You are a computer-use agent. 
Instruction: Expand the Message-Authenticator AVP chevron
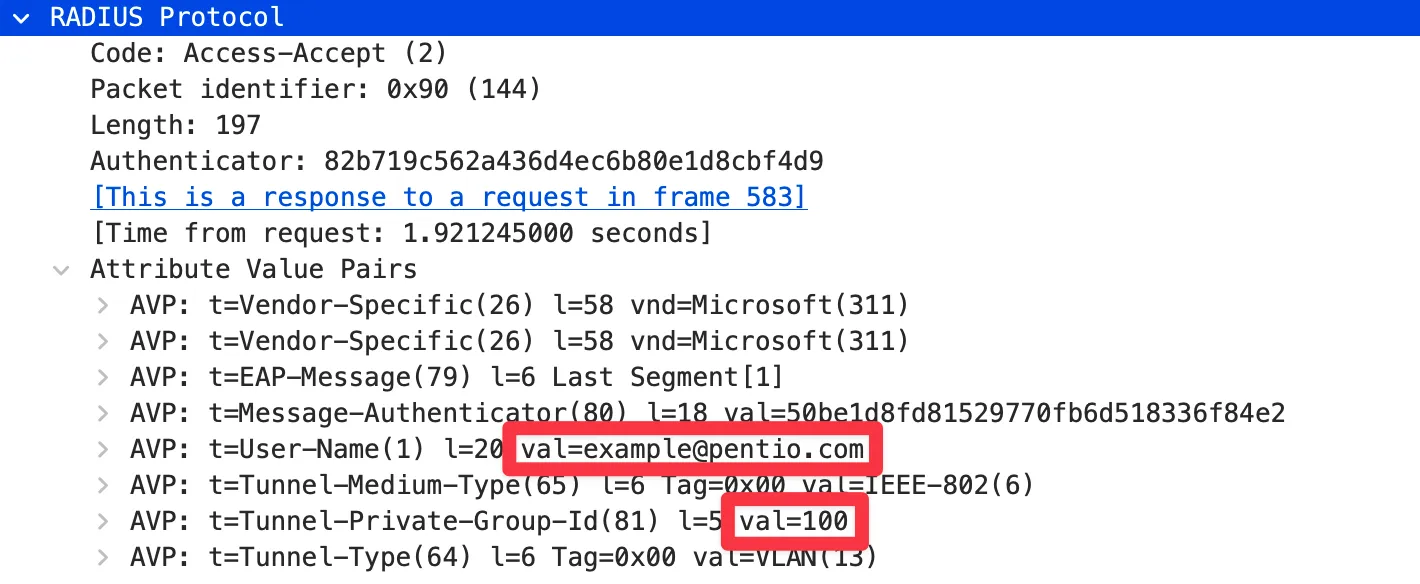point(102,413)
